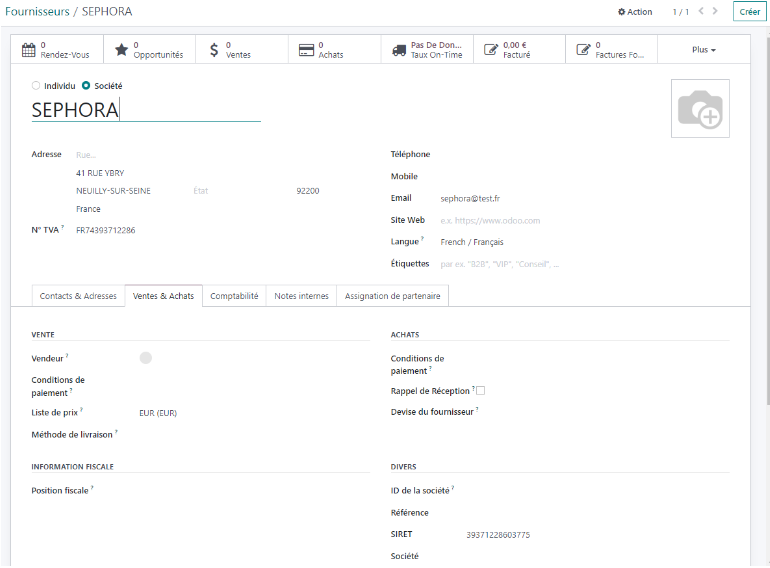Click the Créer button
Screen dimensions: 770x568
[x=749, y=12]
